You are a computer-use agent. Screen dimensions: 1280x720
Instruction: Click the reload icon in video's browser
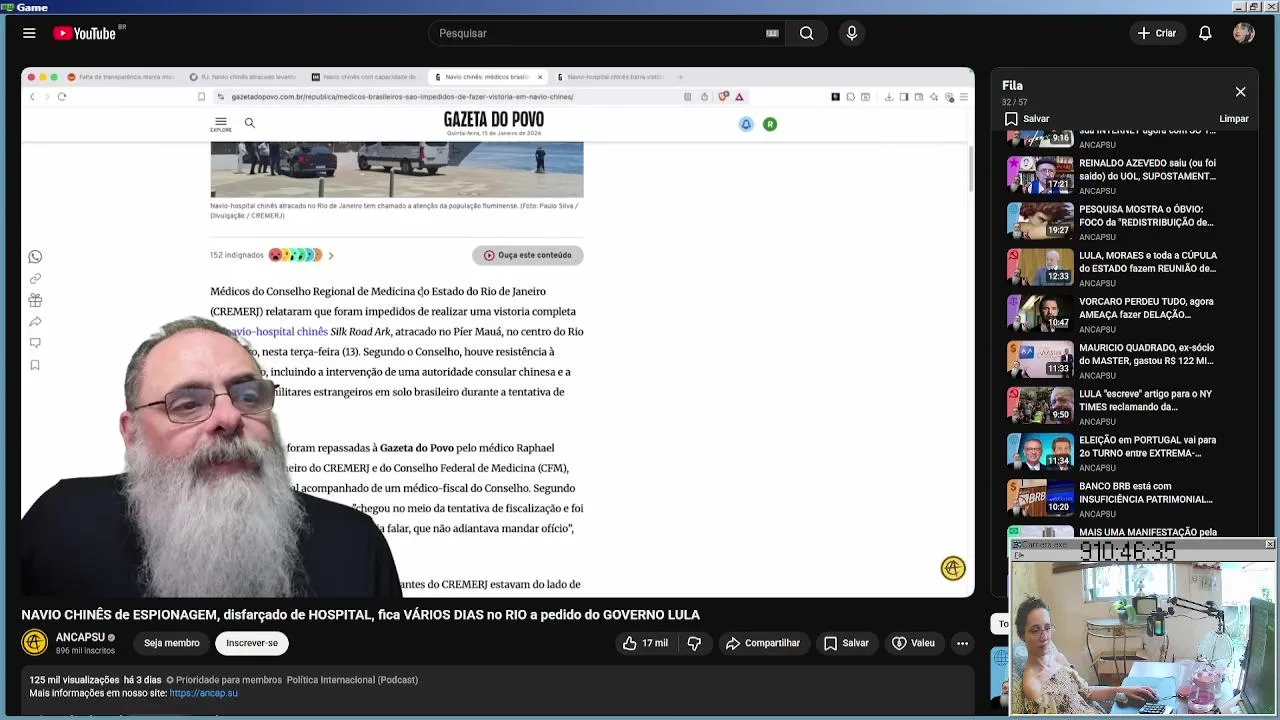click(62, 97)
